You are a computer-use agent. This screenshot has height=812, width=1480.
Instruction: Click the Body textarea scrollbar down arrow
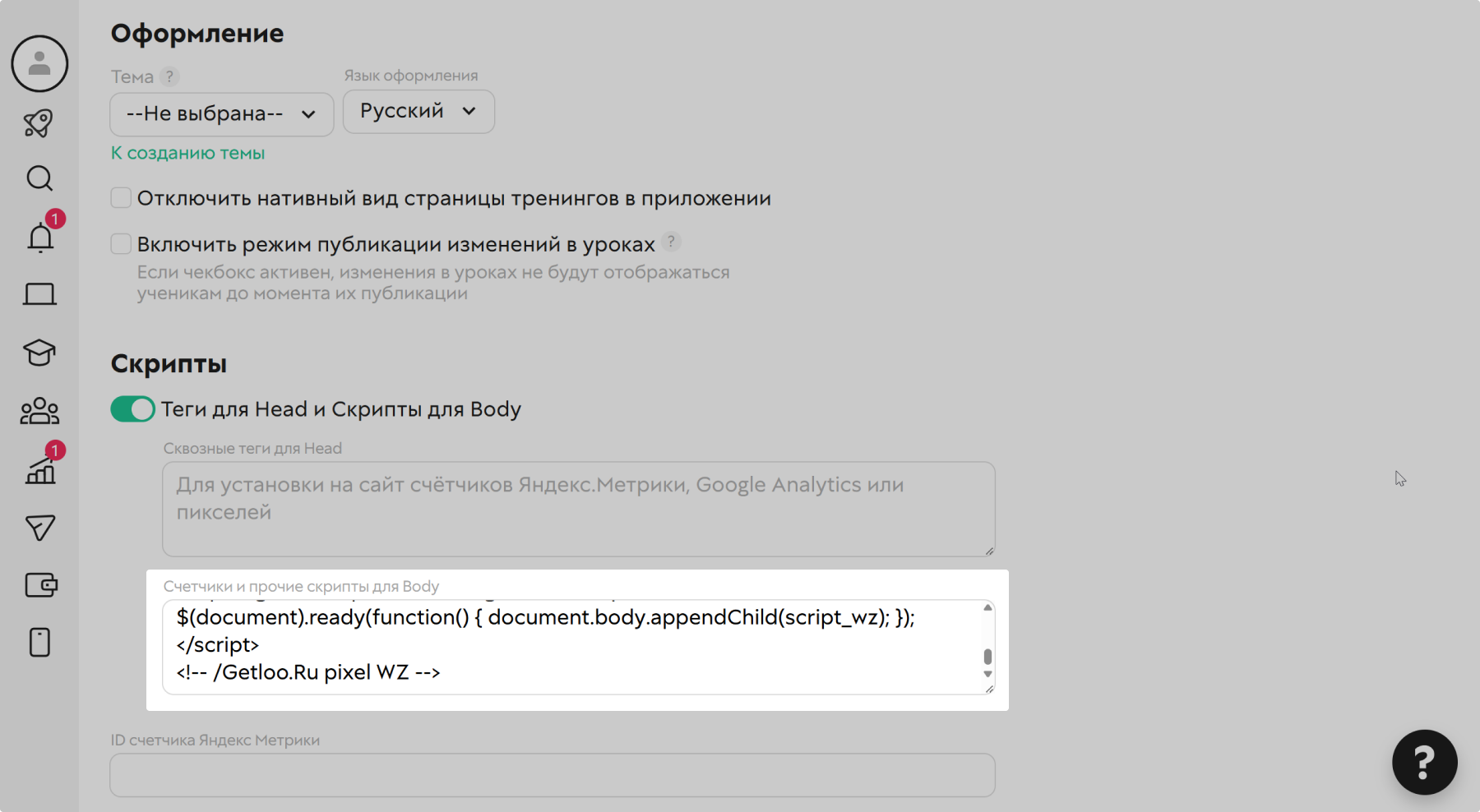987,674
